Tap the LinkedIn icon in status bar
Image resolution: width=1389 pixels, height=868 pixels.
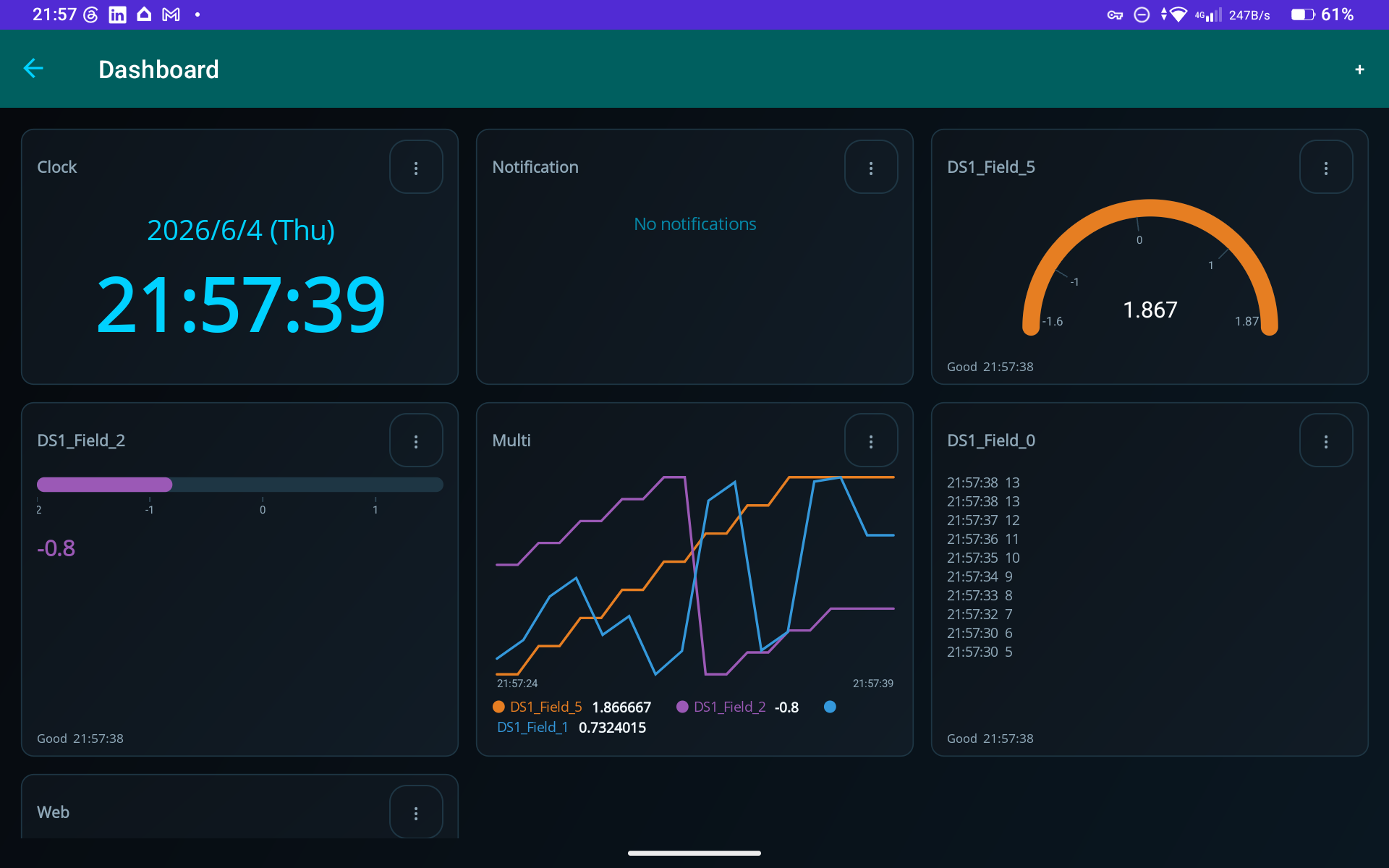(x=117, y=15)
